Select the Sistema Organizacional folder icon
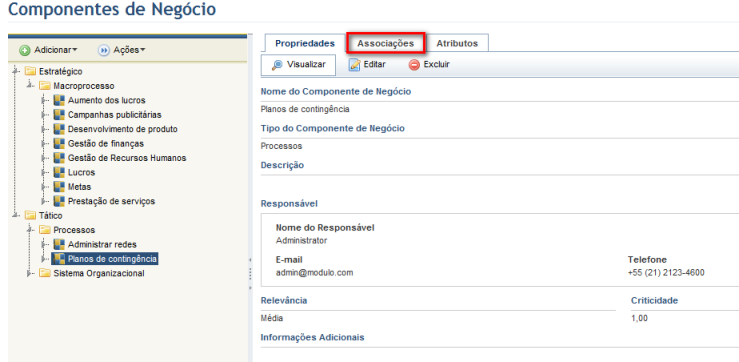 (45, 273)
